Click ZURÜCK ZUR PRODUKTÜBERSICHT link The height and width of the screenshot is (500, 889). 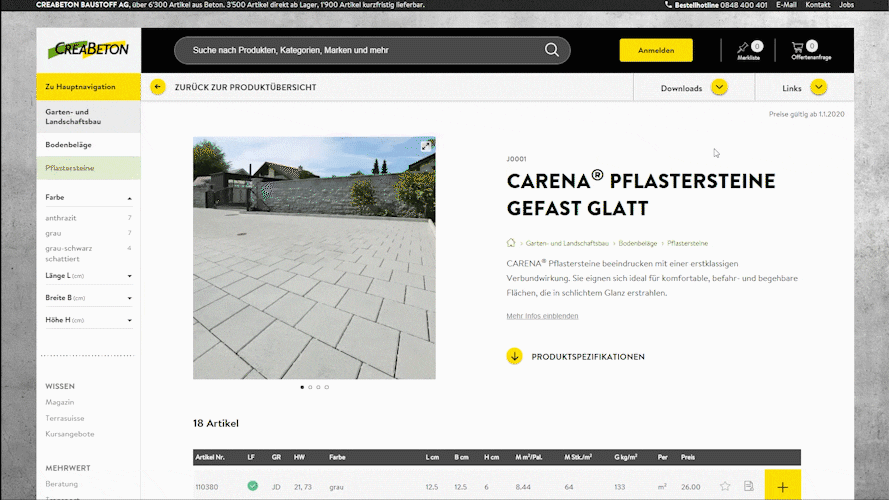(245, 87)
